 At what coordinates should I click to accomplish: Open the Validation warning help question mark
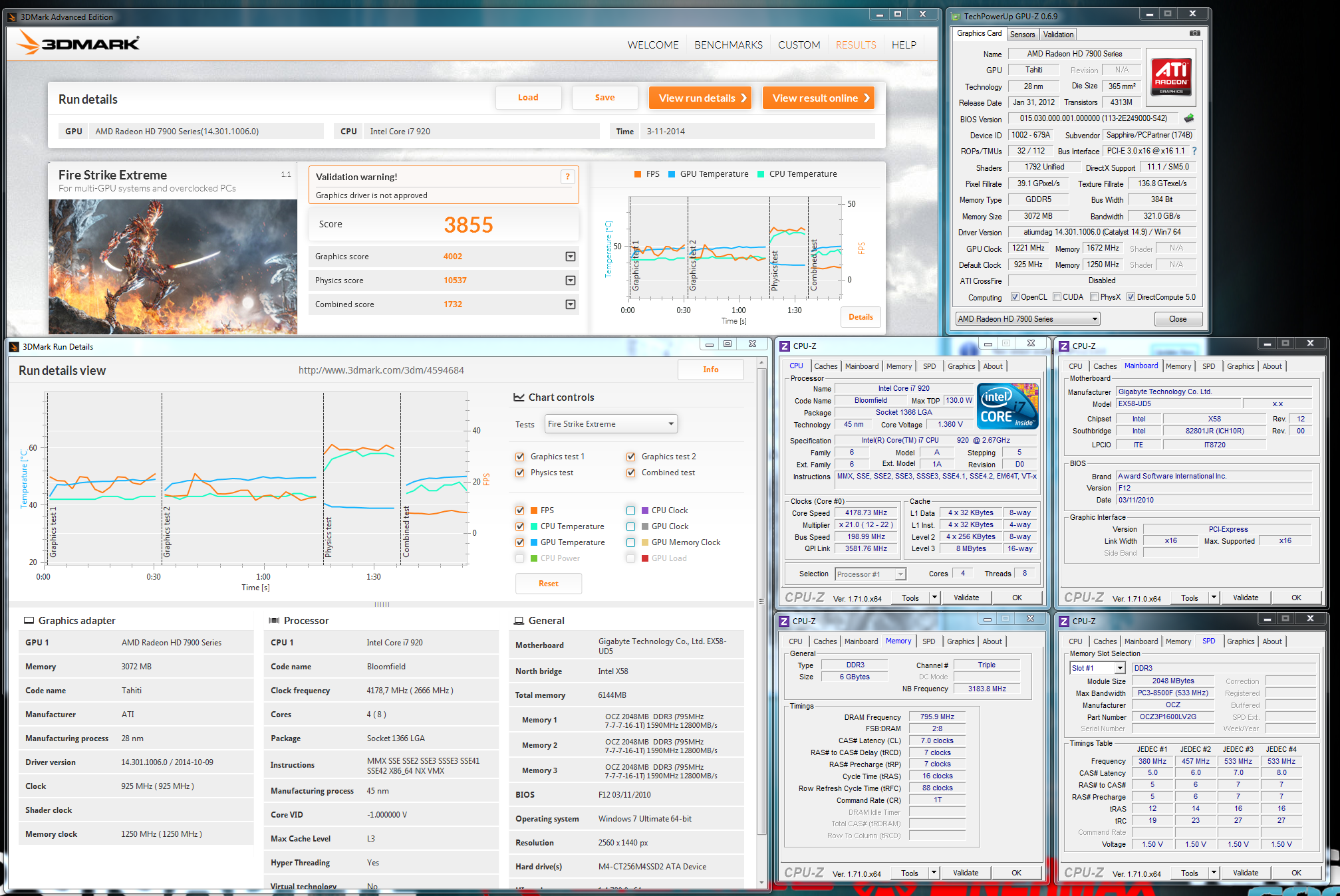tap(567, 176)
